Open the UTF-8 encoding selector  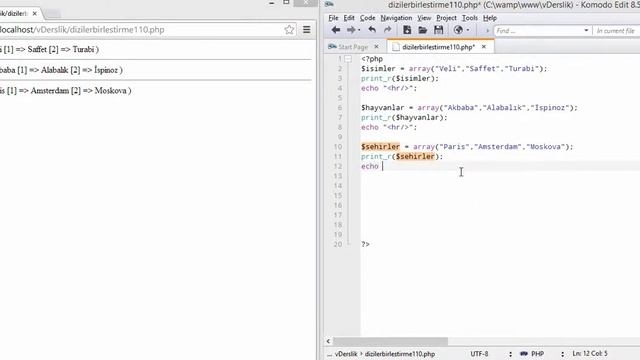coord(479,353)
